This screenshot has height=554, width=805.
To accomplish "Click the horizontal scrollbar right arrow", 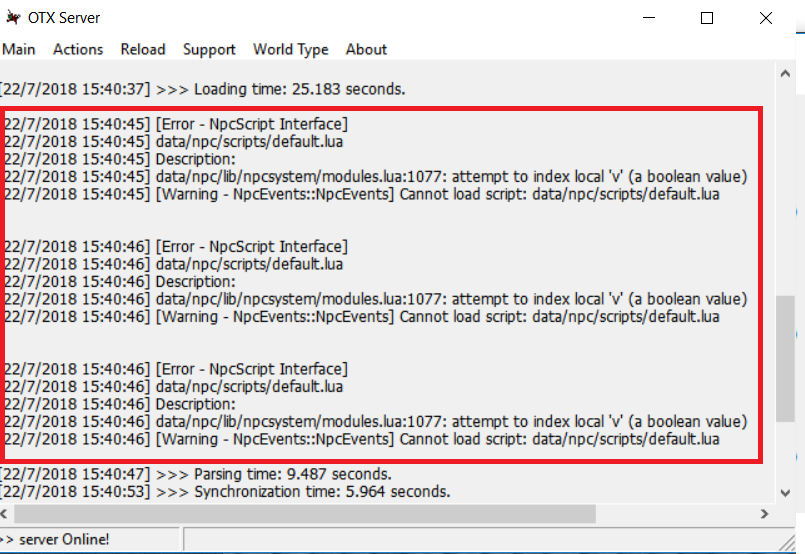I will [764, 513].
